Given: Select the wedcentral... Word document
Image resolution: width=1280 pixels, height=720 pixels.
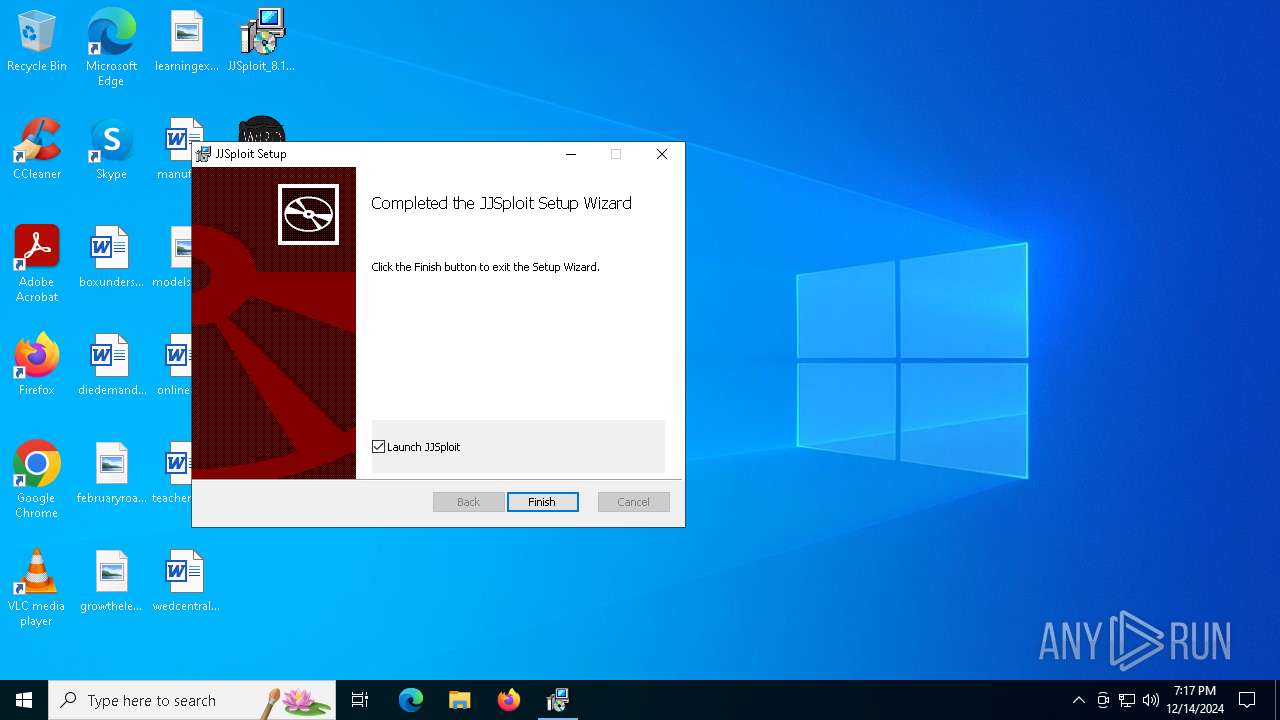Looking at the screenshot, I should pyautogui.click(x=186, y=582).
